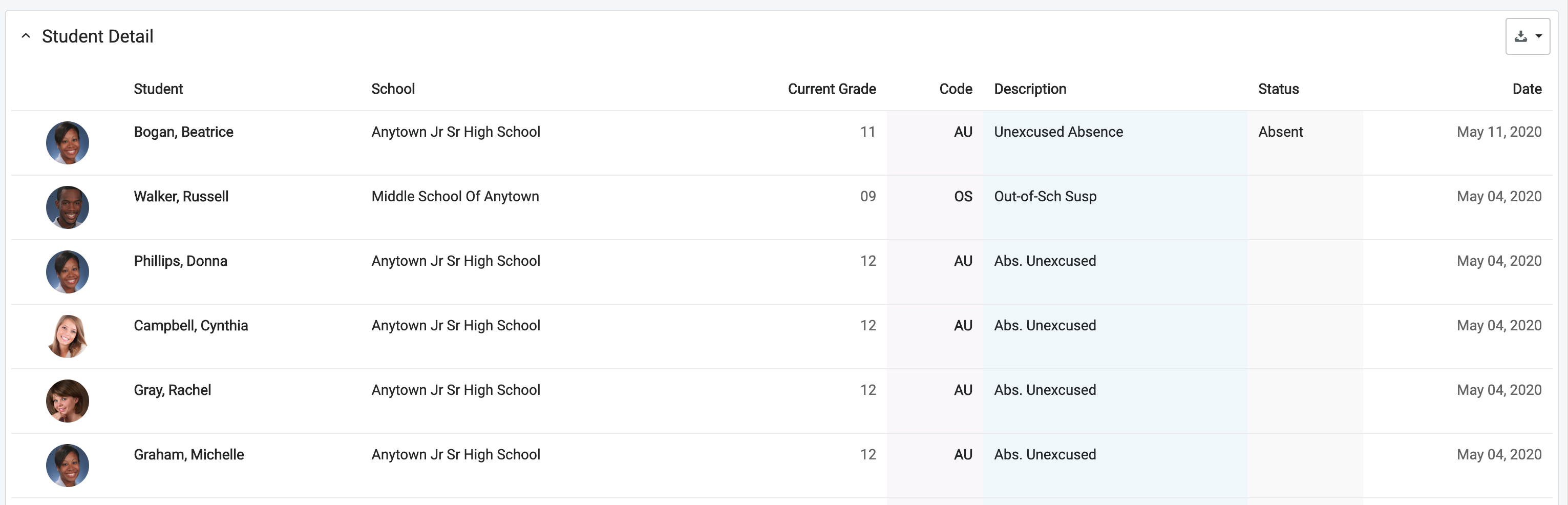The width and height of the screenshot is (1568, 505).
Task: Open student Bogan, Beatrice name link
Action: coord(183,132)
